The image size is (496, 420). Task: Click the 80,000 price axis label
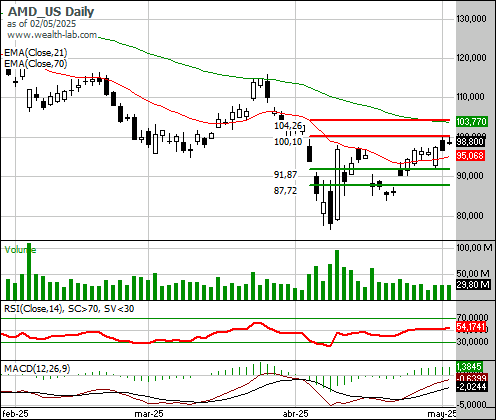tap(470, 216)
